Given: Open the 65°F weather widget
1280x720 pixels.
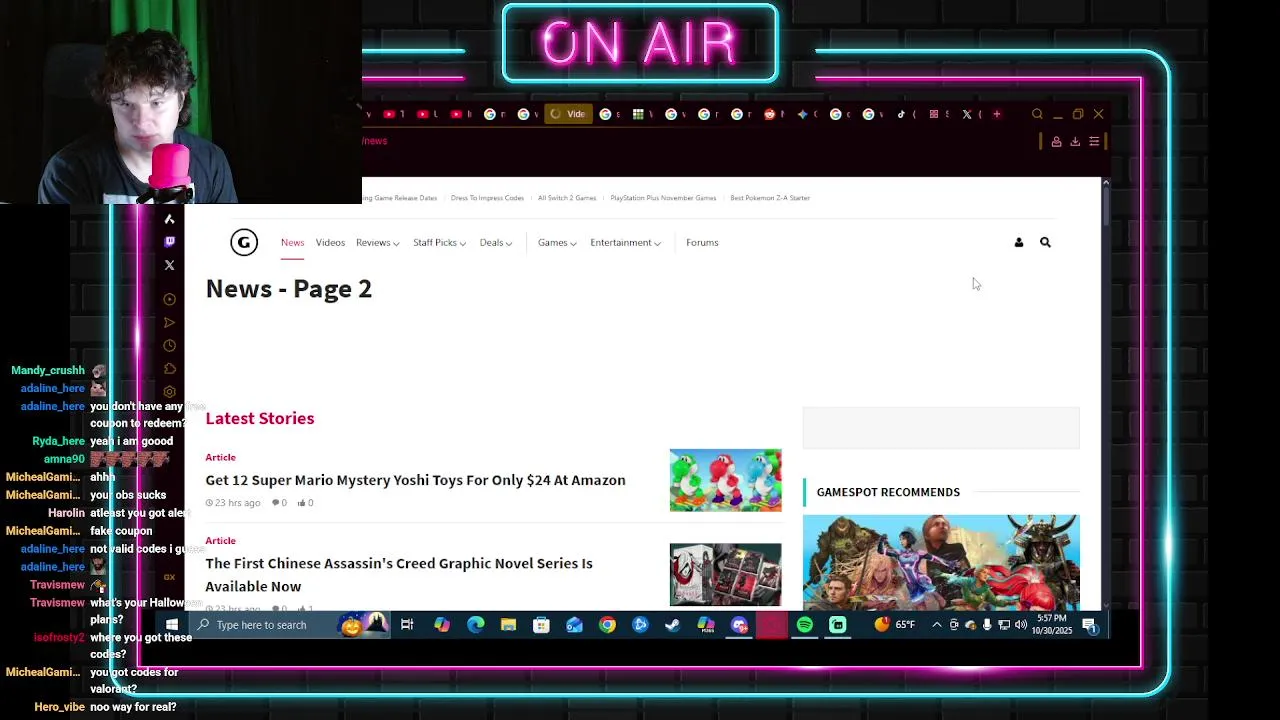Looking at the screenshot, I should [x=894, y=625].
